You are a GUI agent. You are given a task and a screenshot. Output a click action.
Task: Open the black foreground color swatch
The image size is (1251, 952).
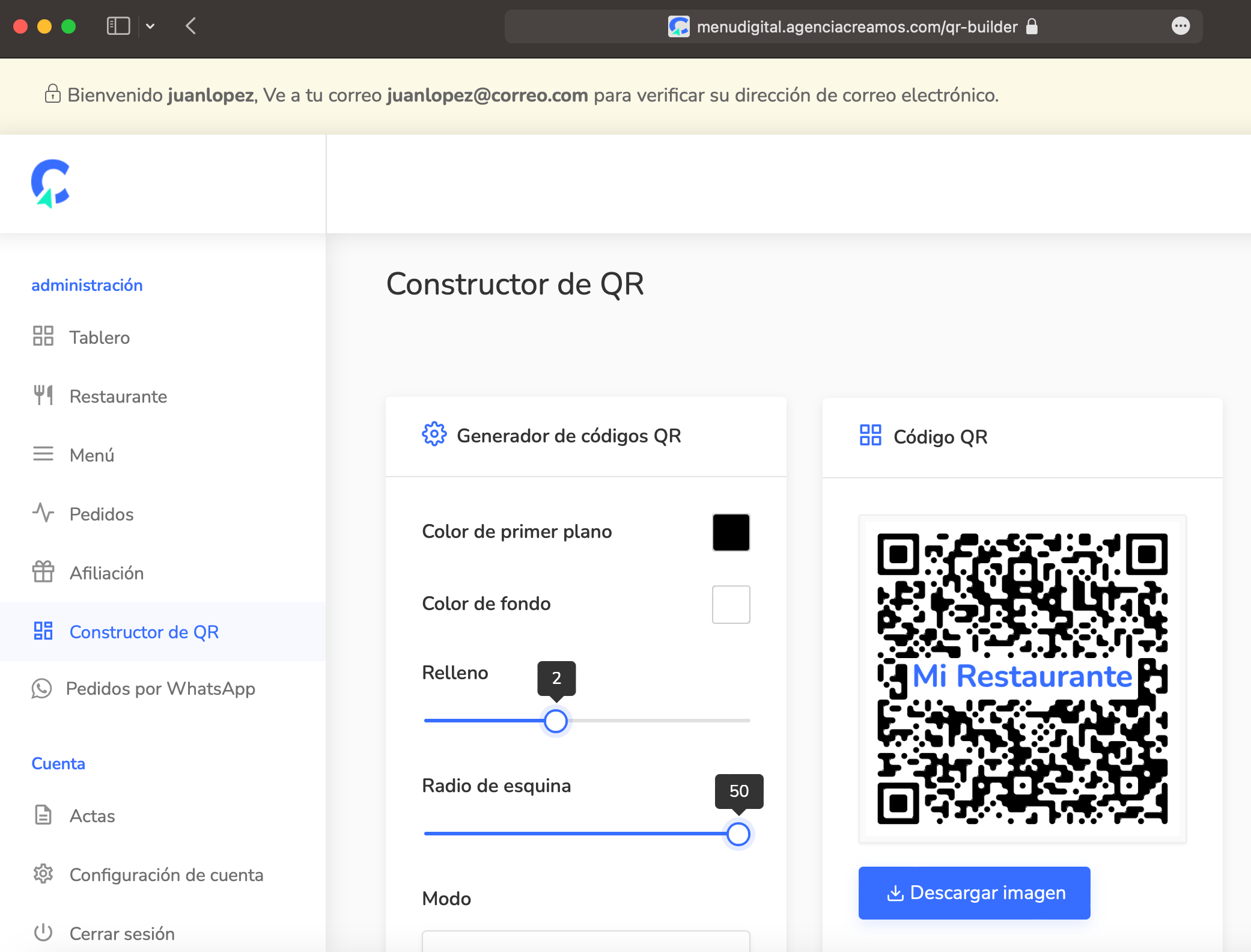click(731, 532)
